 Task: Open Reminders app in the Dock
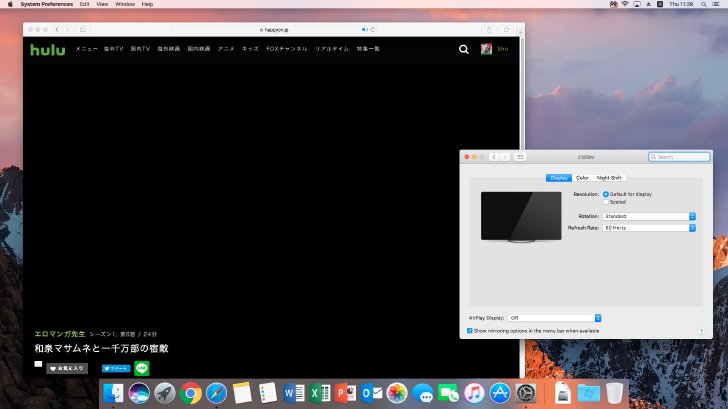pyautogui.click(x=268, y=393)
